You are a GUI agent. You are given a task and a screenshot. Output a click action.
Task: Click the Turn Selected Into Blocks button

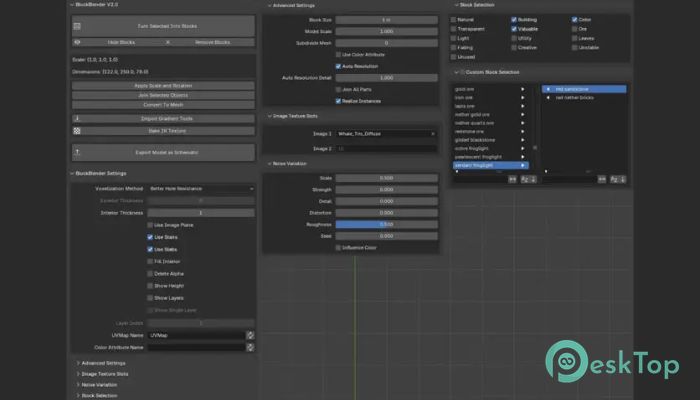(163, 26)
